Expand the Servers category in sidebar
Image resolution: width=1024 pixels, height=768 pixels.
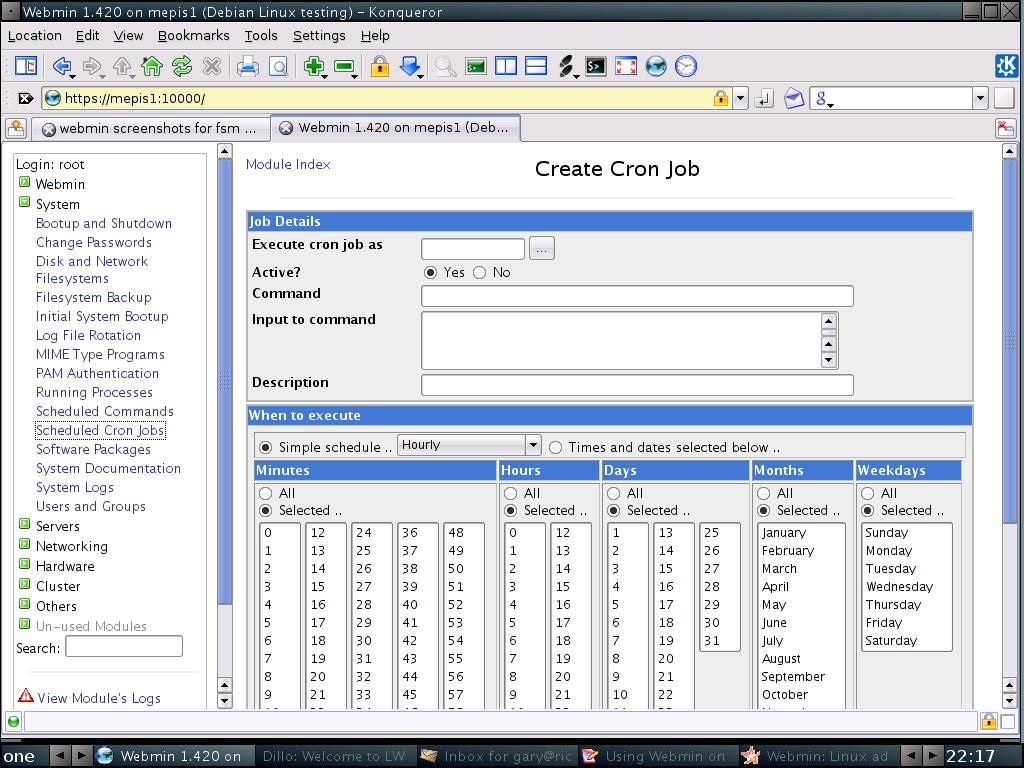tap(24, 524)
